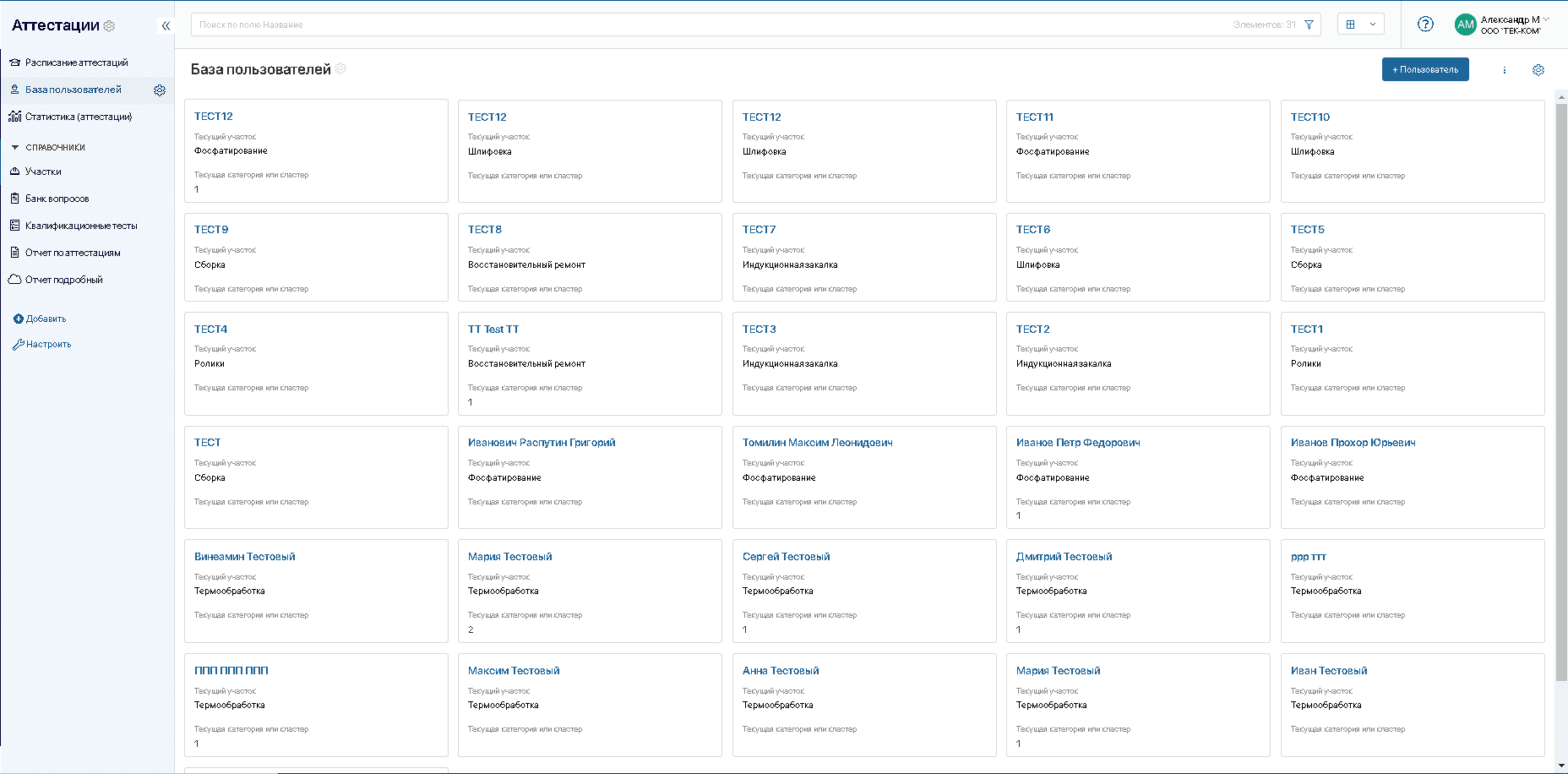The width and height of the screenshot is (1568, 774).
Task: Open Расписание аттестаций in sidebar
Action: (x=76, y=63)
